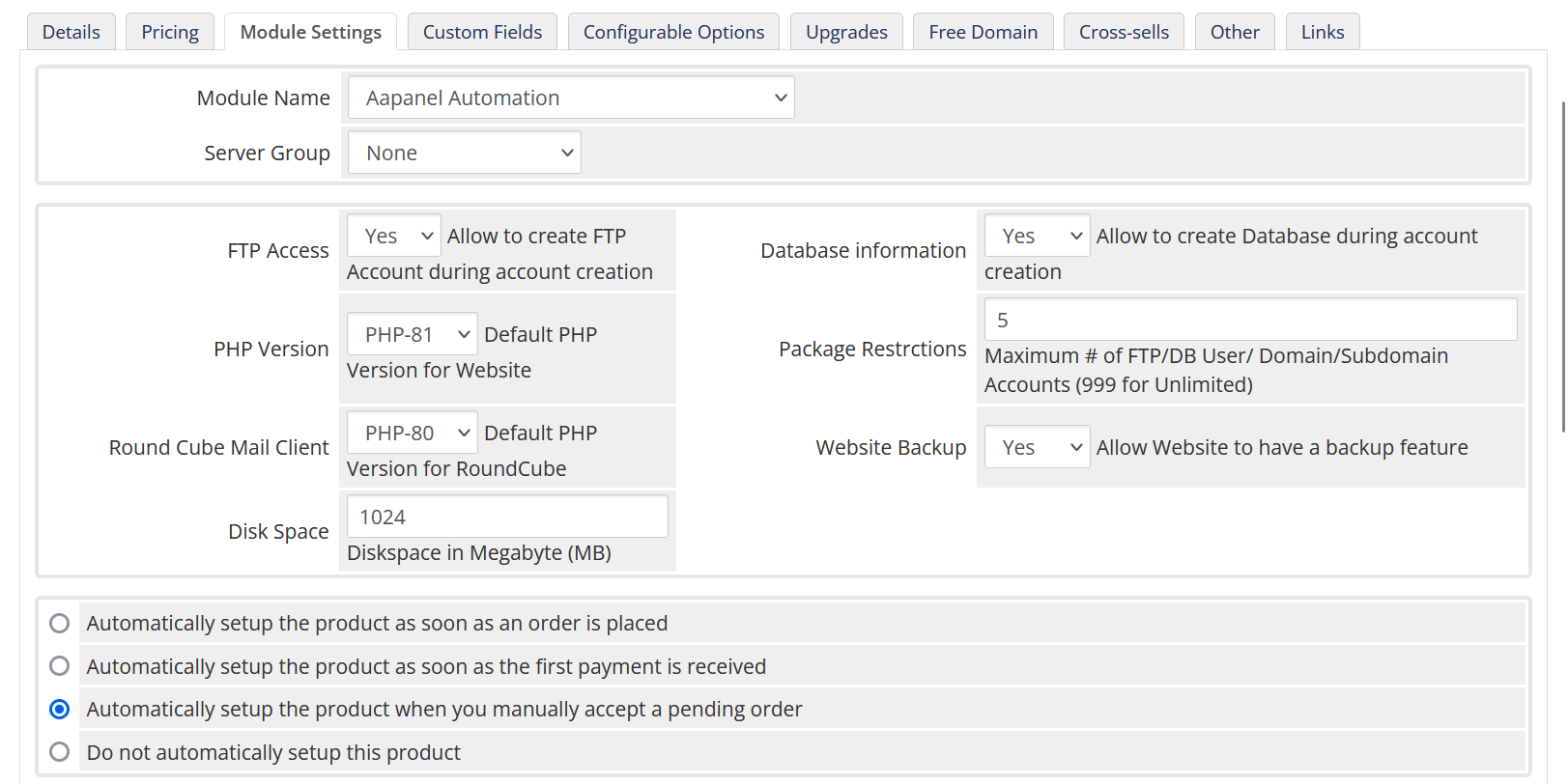Open the Upgrades tab
1568x784 pixels.
tap(846, 32)
